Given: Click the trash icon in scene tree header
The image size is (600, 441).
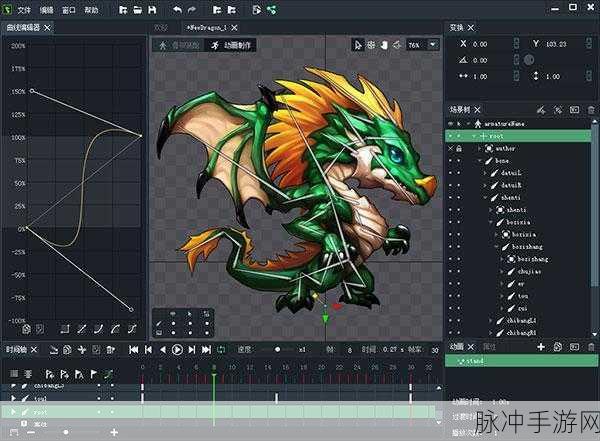Looking at the screenshot, I should tap(591, 110).
